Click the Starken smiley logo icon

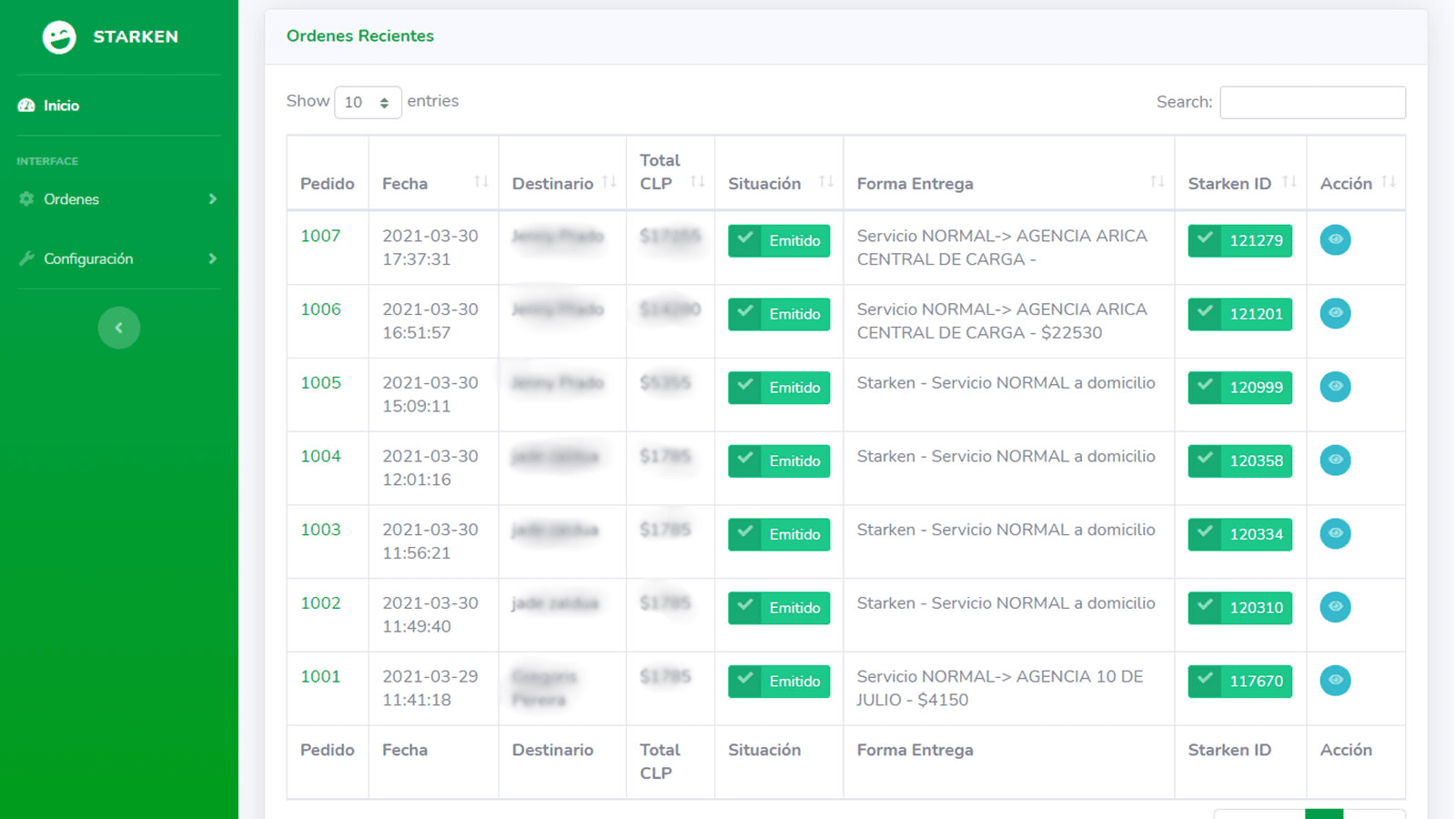coord(59,37)
